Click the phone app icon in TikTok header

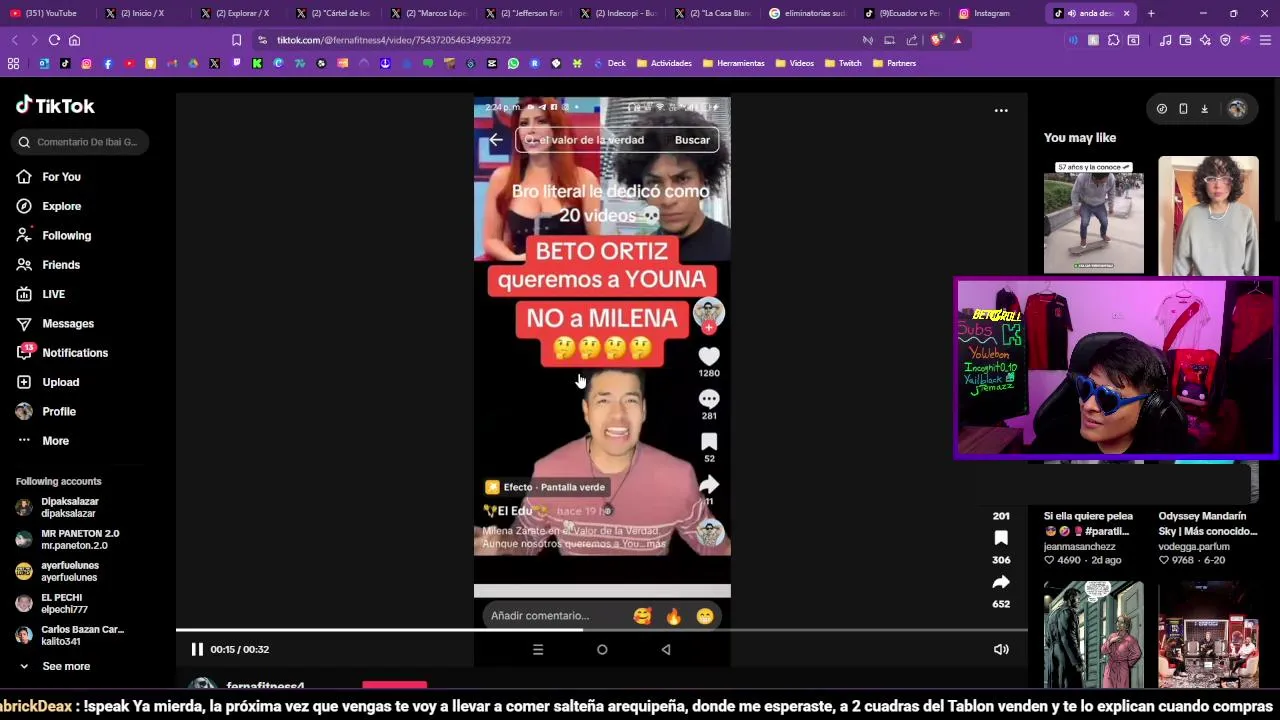tap(1183, 109)
